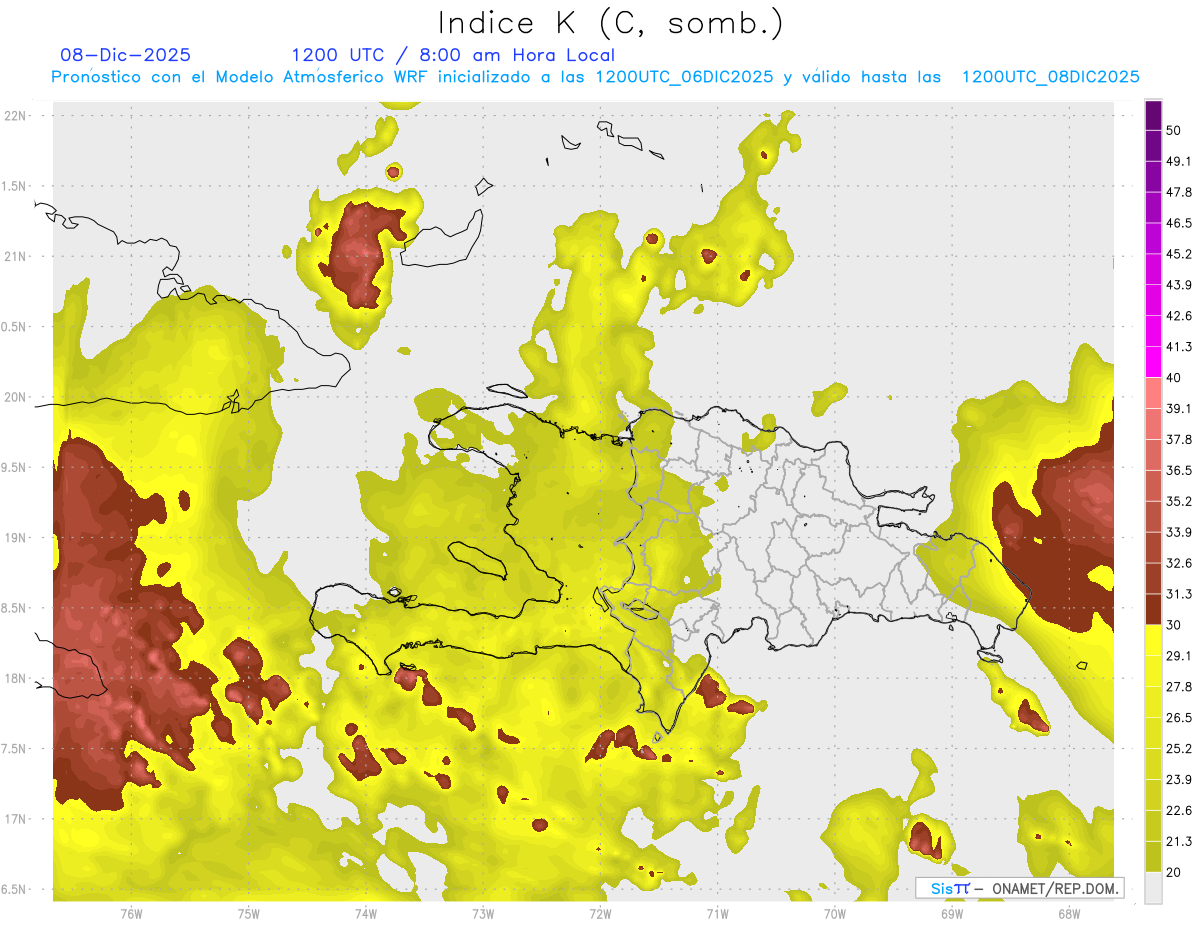Click the '17N' latitude label

point(15,819)
